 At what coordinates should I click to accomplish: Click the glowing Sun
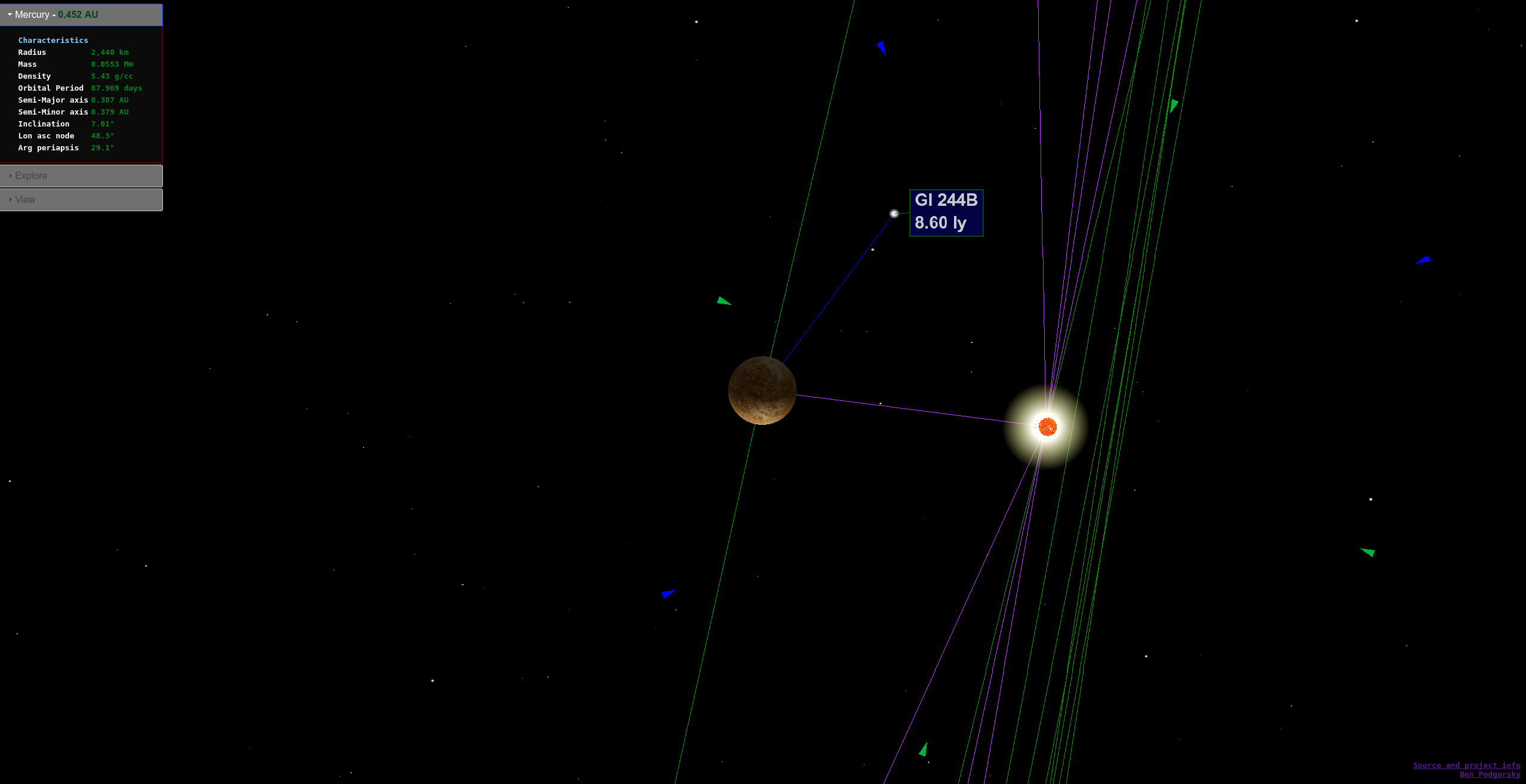[1047, 427]
